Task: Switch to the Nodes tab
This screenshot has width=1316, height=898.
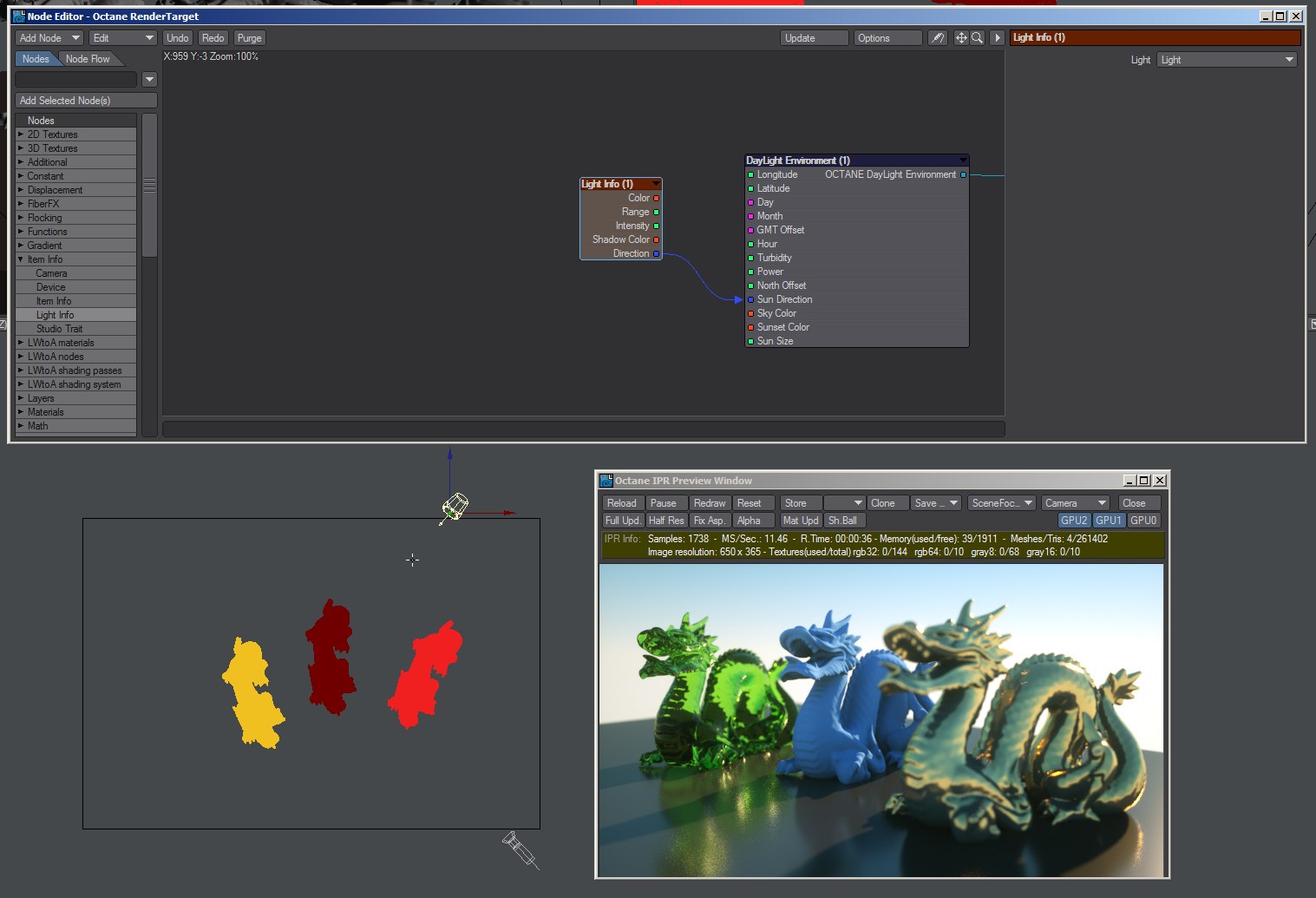Action: (x=36, y=59)
